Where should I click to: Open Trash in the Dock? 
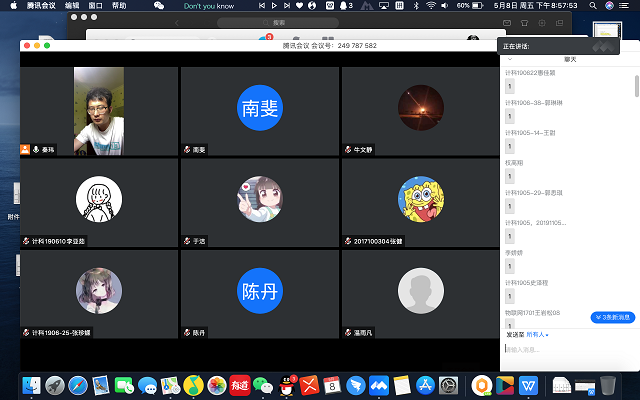pyautogui.click(x=607, y=384)
